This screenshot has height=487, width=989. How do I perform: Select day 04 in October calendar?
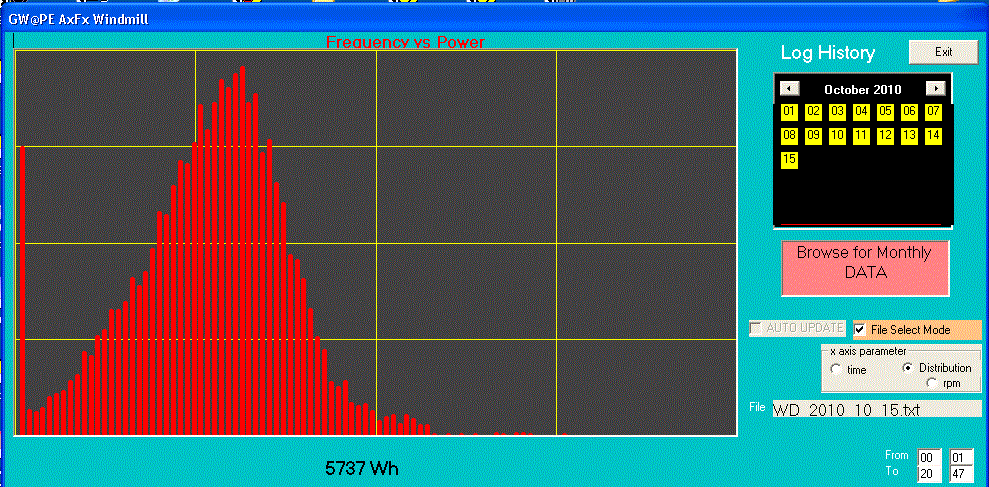click(x=861, y=111)
